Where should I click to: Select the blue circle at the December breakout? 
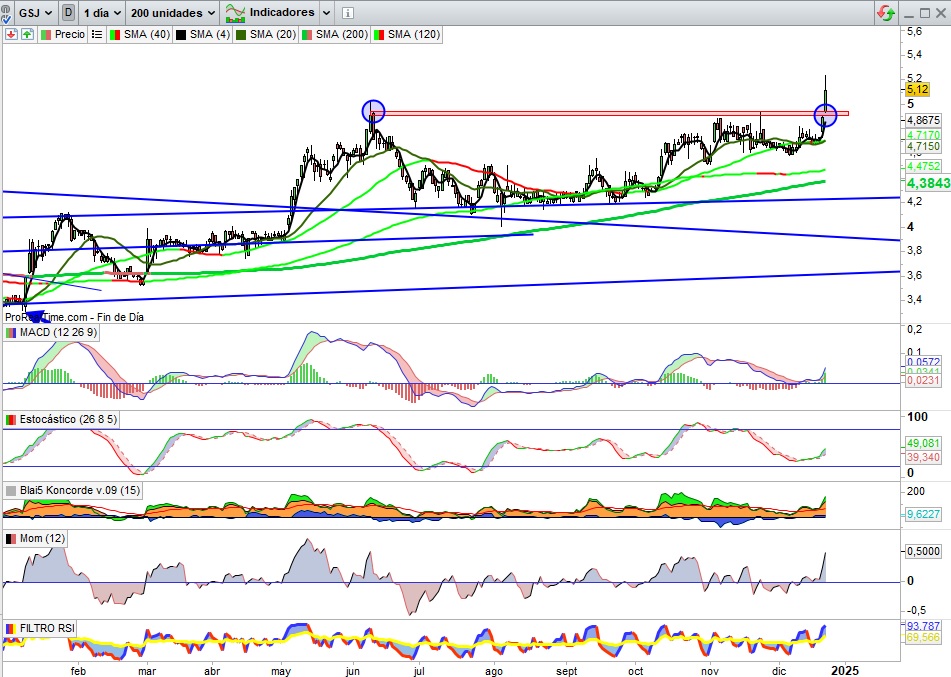click(825, 115)
